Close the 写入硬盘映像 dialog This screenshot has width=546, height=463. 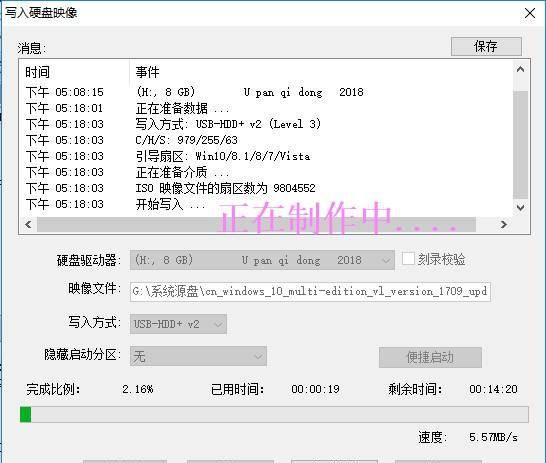(x=530, y=14)
